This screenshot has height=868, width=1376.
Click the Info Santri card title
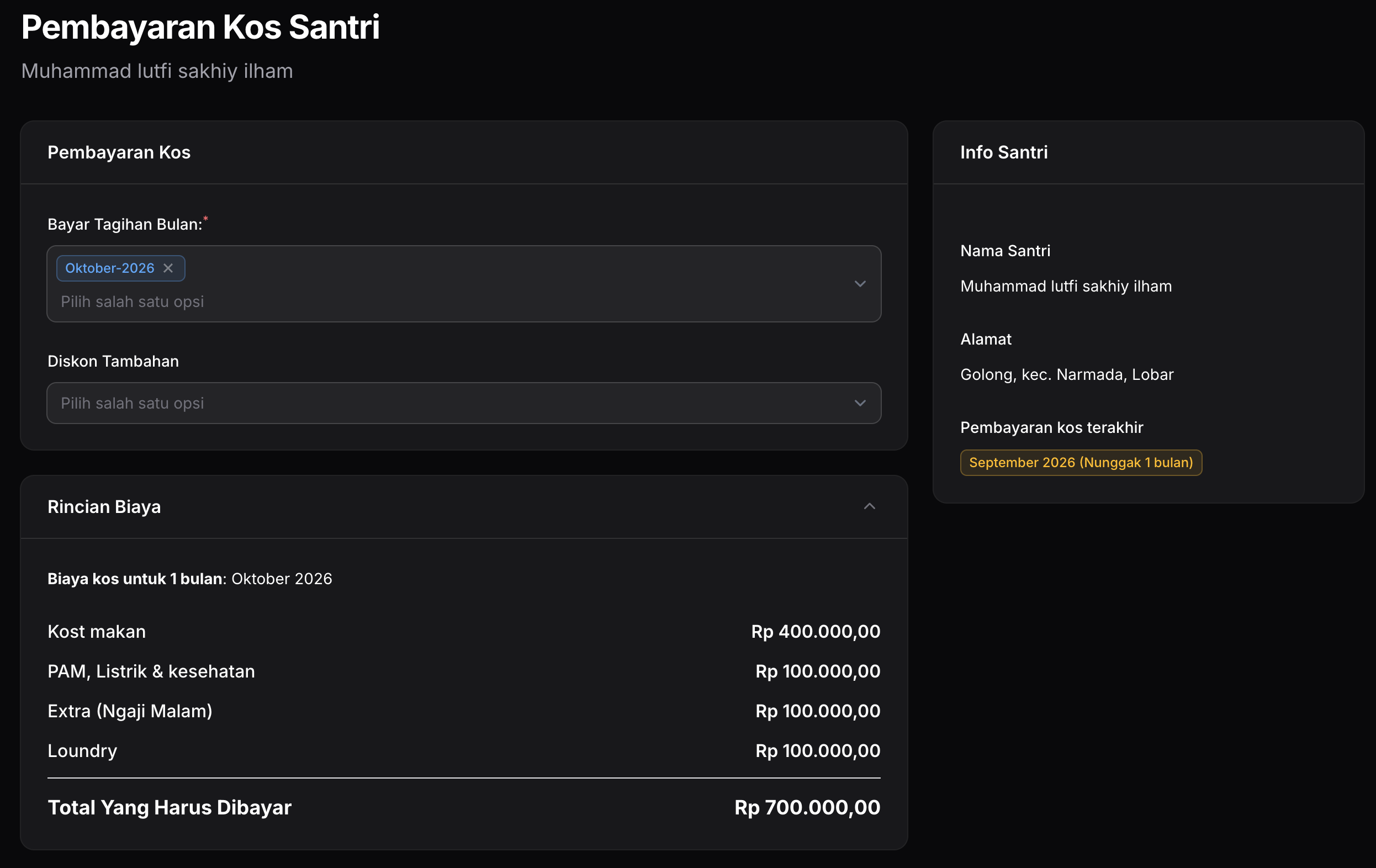(x=1003, y=152)
